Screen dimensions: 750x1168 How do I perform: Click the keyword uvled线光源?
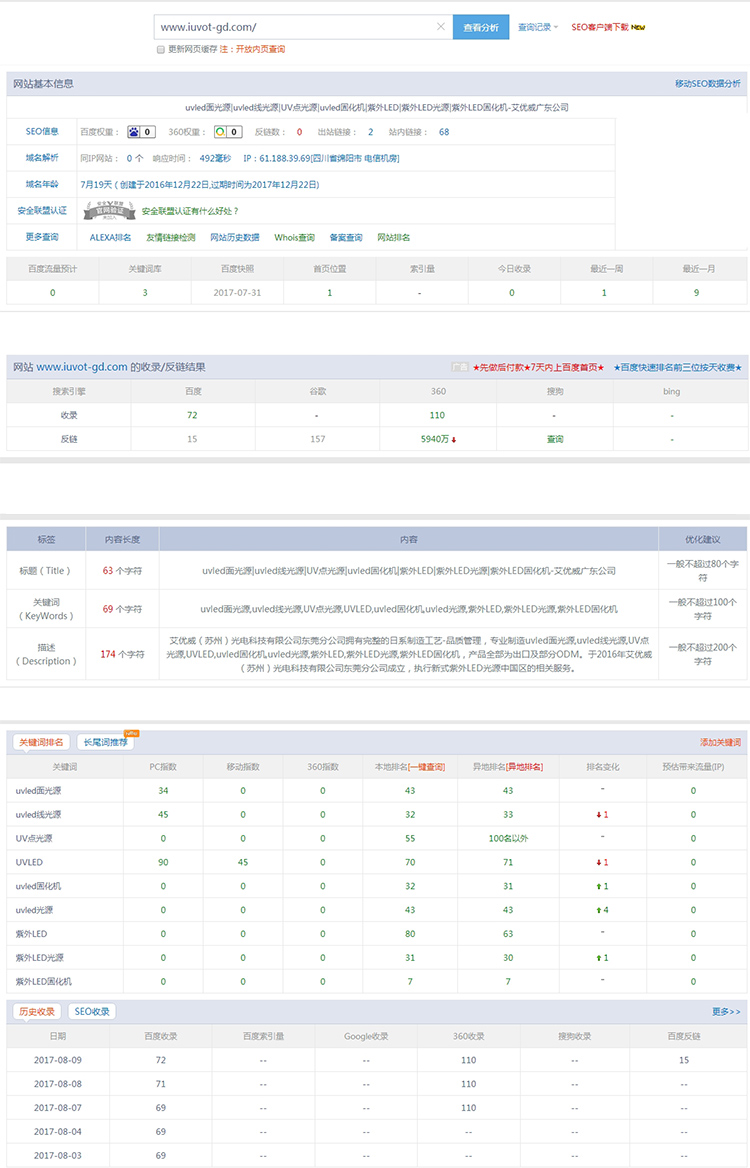click(39, 815)
